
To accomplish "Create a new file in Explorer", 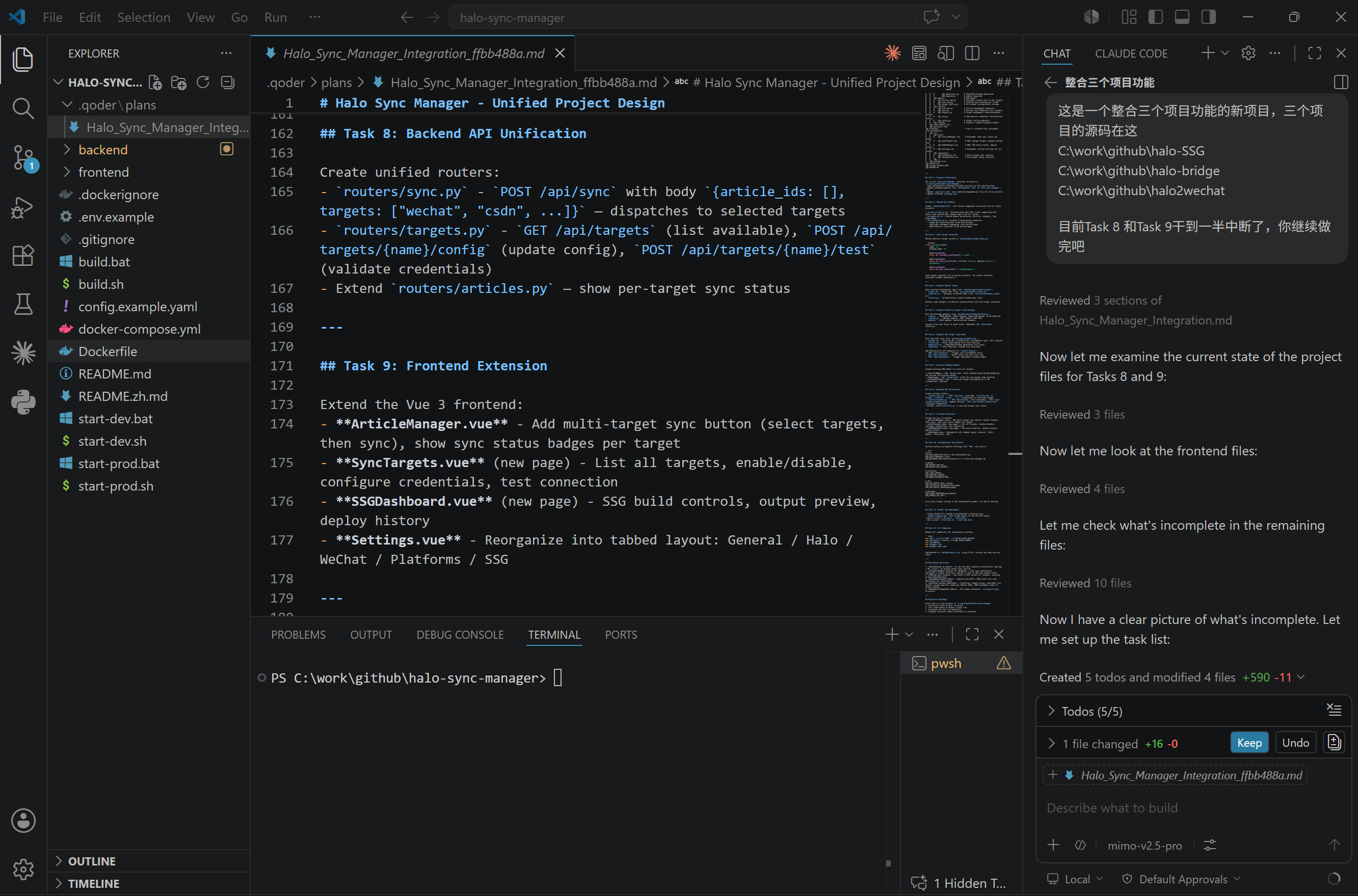I will 155,83.
